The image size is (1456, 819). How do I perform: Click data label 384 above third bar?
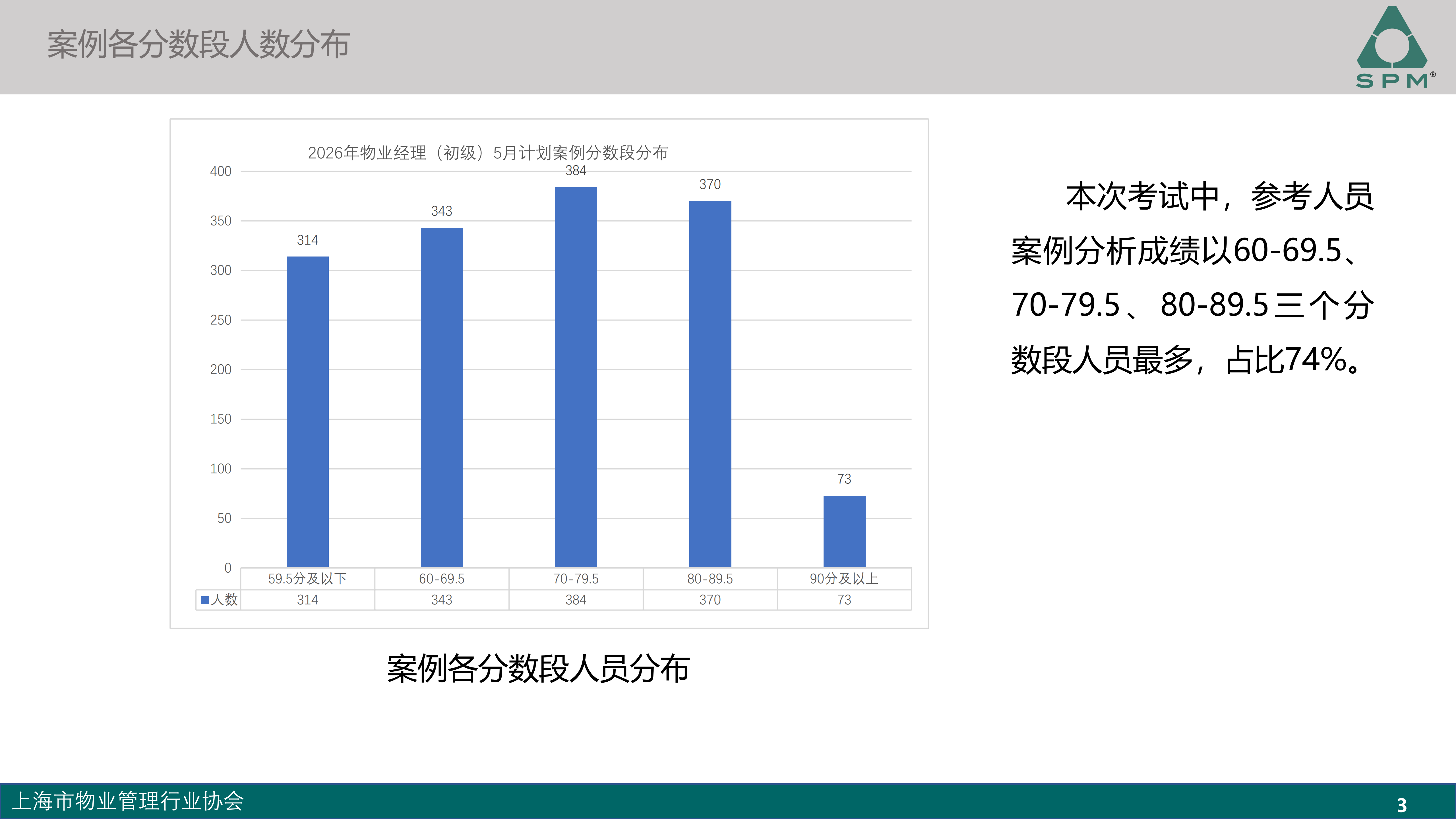(x=576, y=171)
